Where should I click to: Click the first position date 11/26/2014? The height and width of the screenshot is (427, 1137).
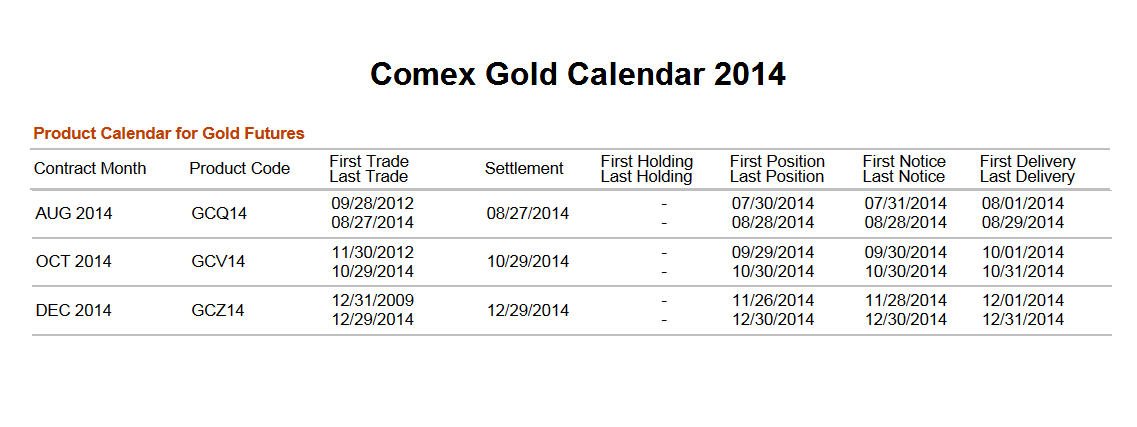(773, 300)
